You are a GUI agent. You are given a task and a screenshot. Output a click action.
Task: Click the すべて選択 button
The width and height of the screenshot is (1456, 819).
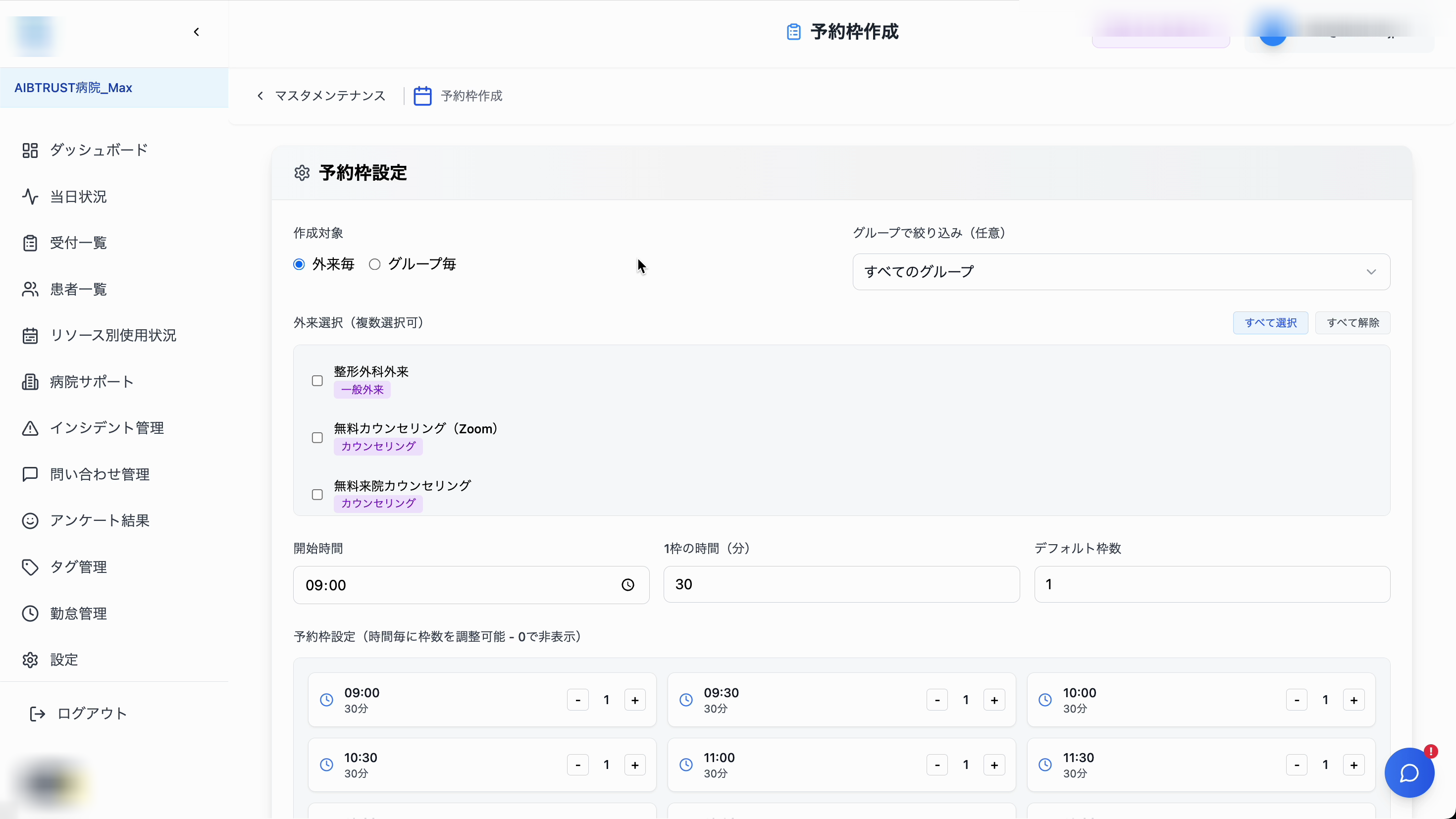pos(1270,322)
